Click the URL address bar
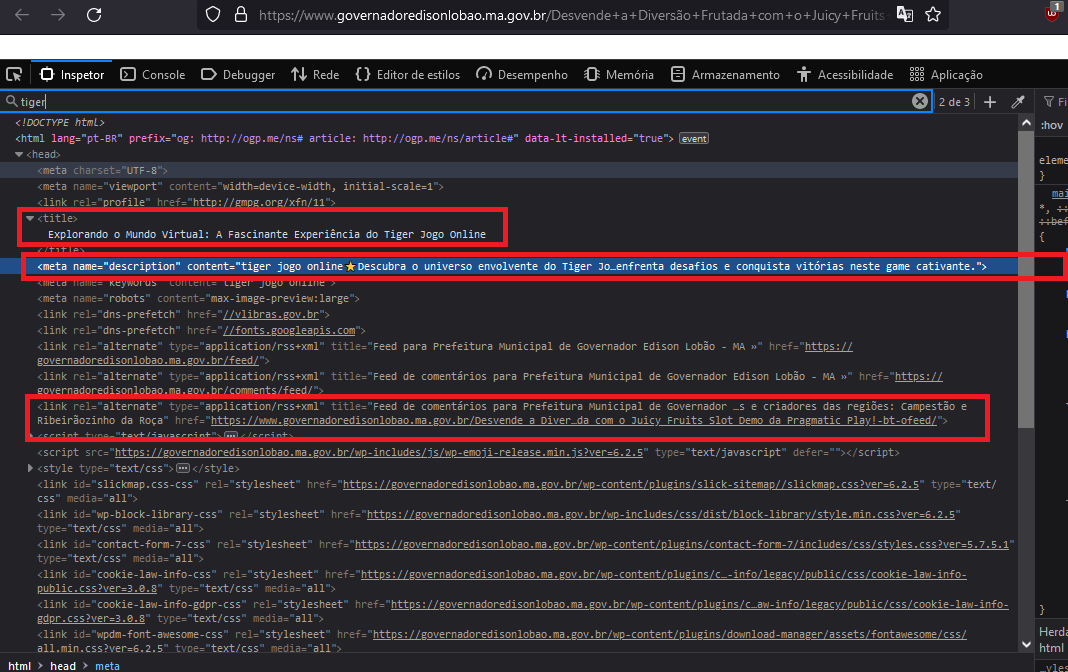Image resolution: width=1068 pixels, height=672 pixels. pos(571,14)
